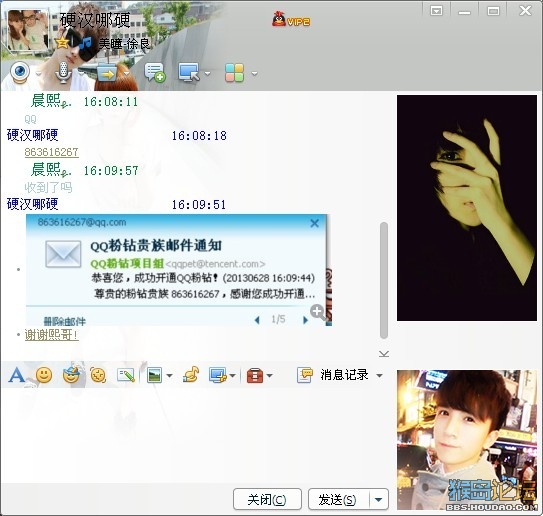Open magic emoticons icon with hat

pos(71,374)
